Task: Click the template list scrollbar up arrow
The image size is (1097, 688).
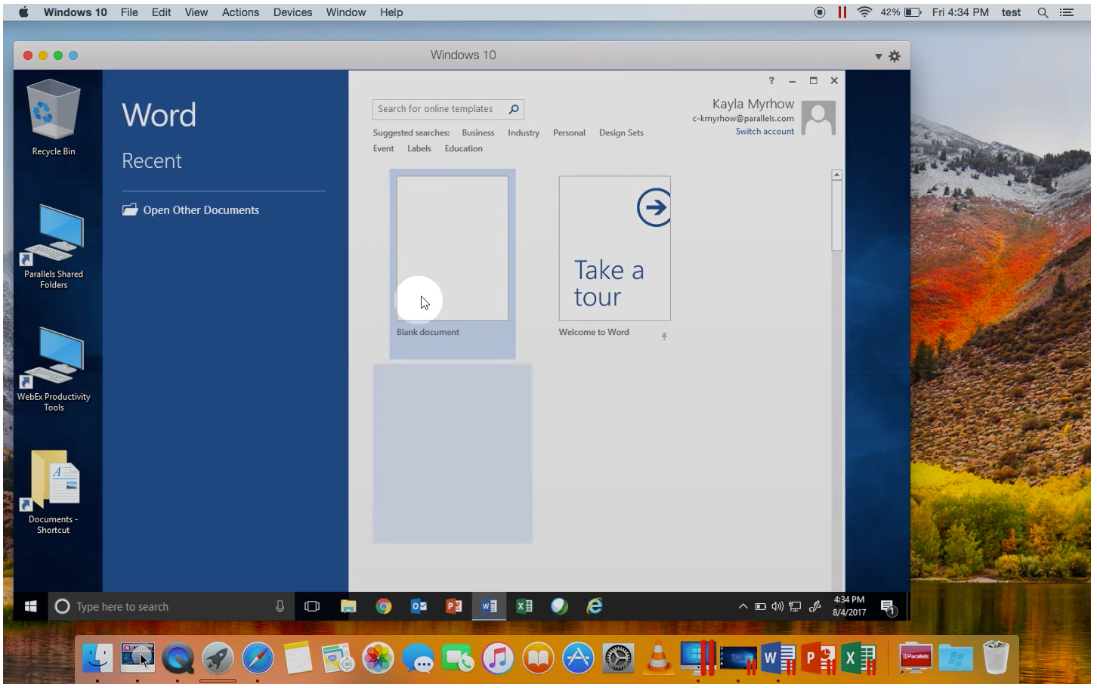Action: (836, 175)
